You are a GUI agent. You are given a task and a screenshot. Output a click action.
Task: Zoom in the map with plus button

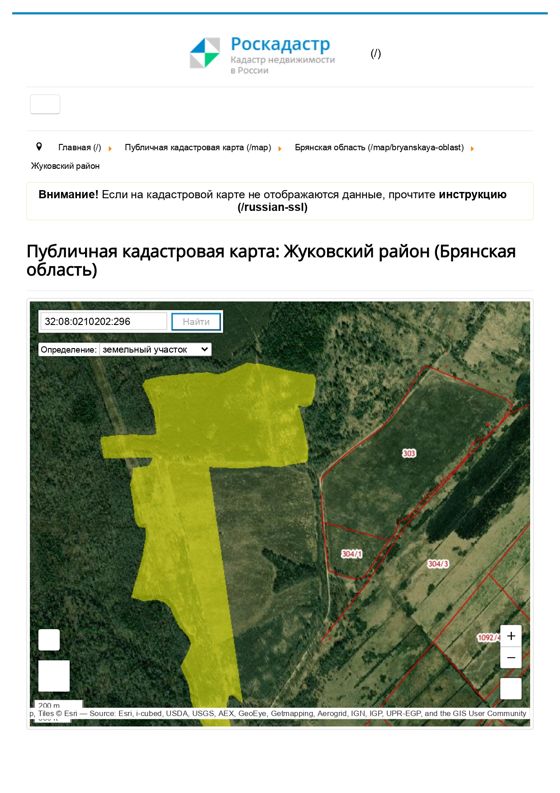pos(511,636)
